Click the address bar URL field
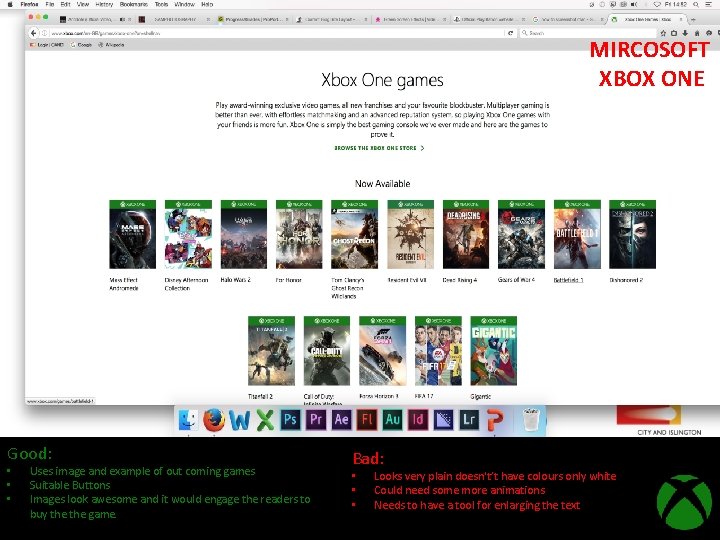Image resolution: width=720 pixels, height=540 pixels. (x=276, y=33)
